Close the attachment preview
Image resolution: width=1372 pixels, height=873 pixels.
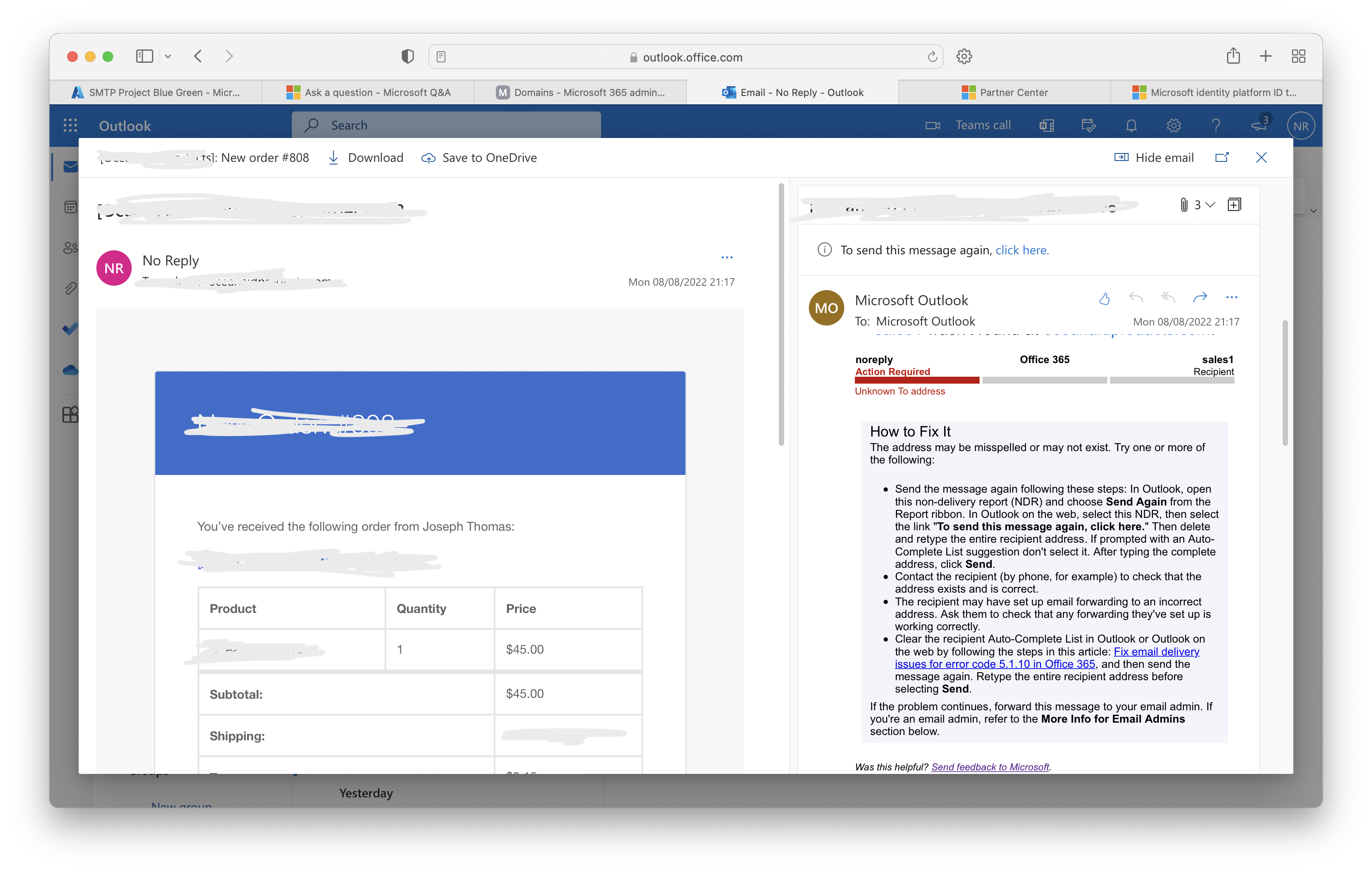point(1261,157)
